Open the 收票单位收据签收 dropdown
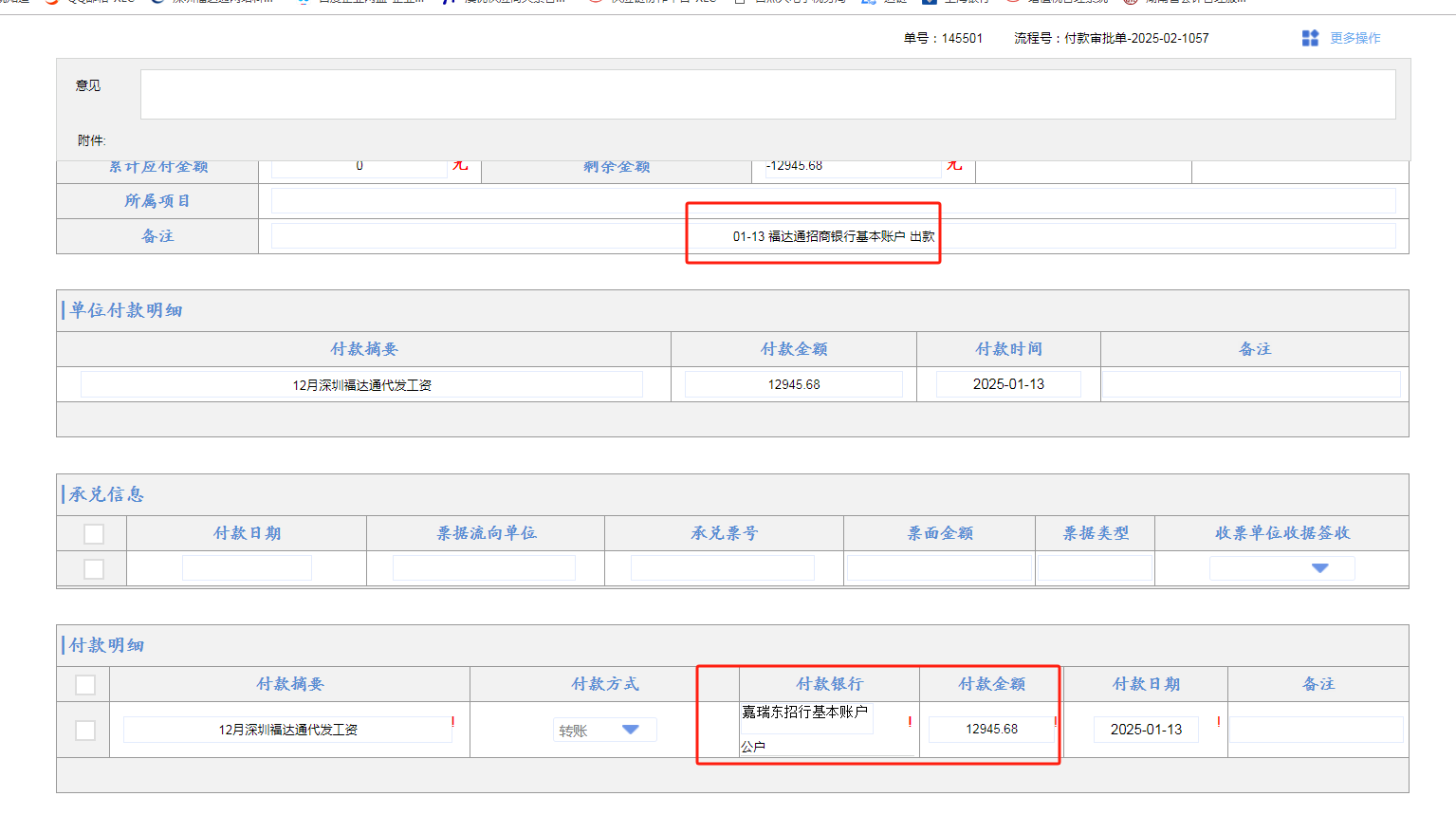The image size is (1456, 815). click(x=1318, y=568)
